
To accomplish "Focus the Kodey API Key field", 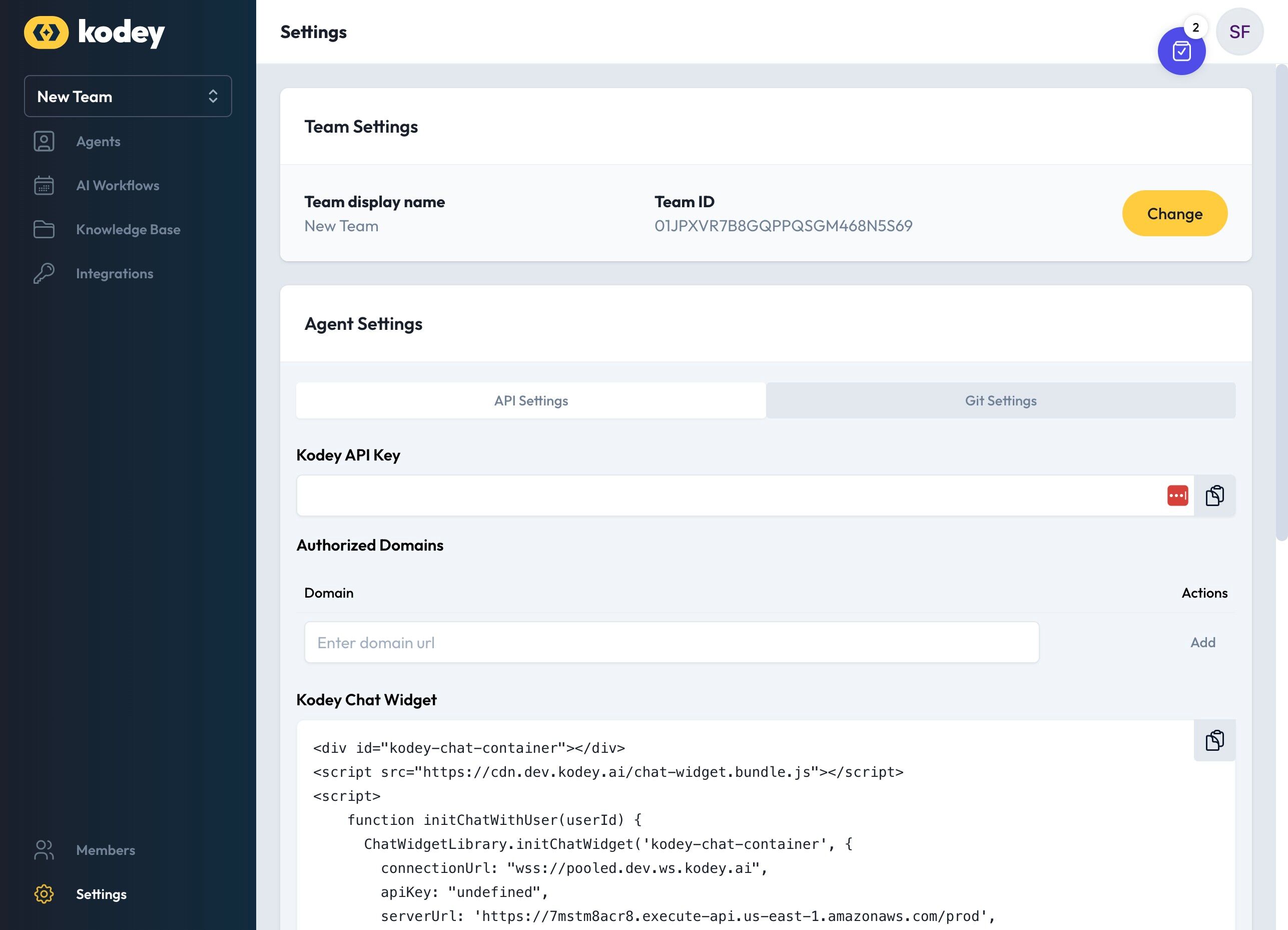I will (x=745, y=496).
